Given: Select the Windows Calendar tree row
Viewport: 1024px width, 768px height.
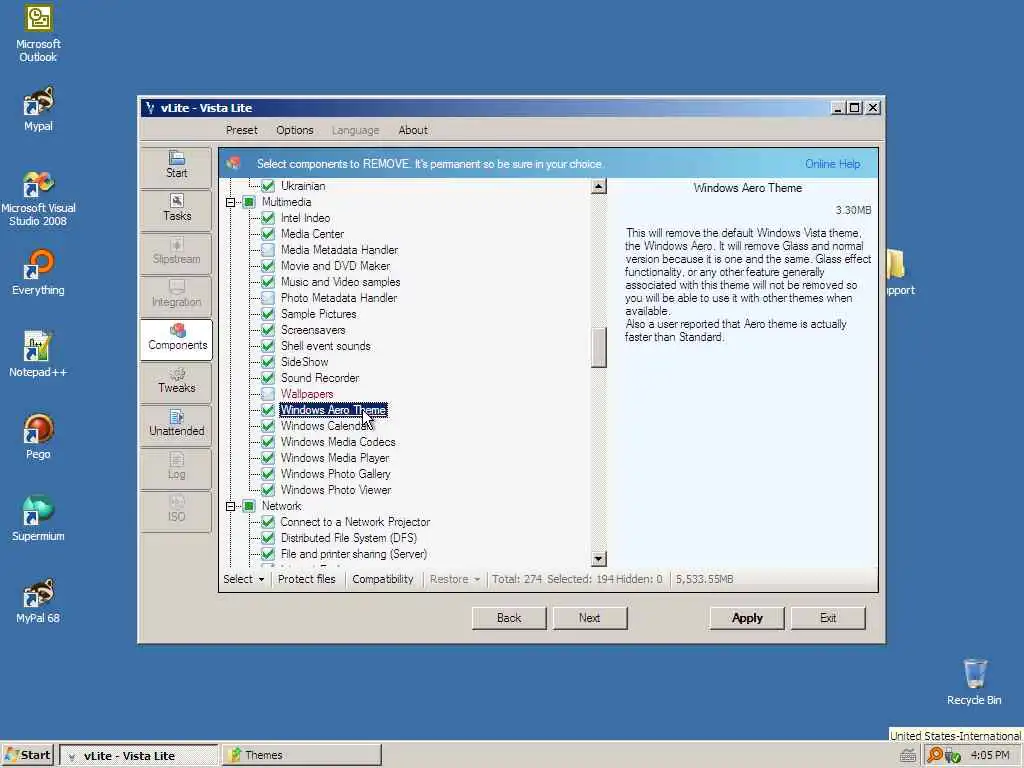Looking at the screenshot, I should pos(326,426).
